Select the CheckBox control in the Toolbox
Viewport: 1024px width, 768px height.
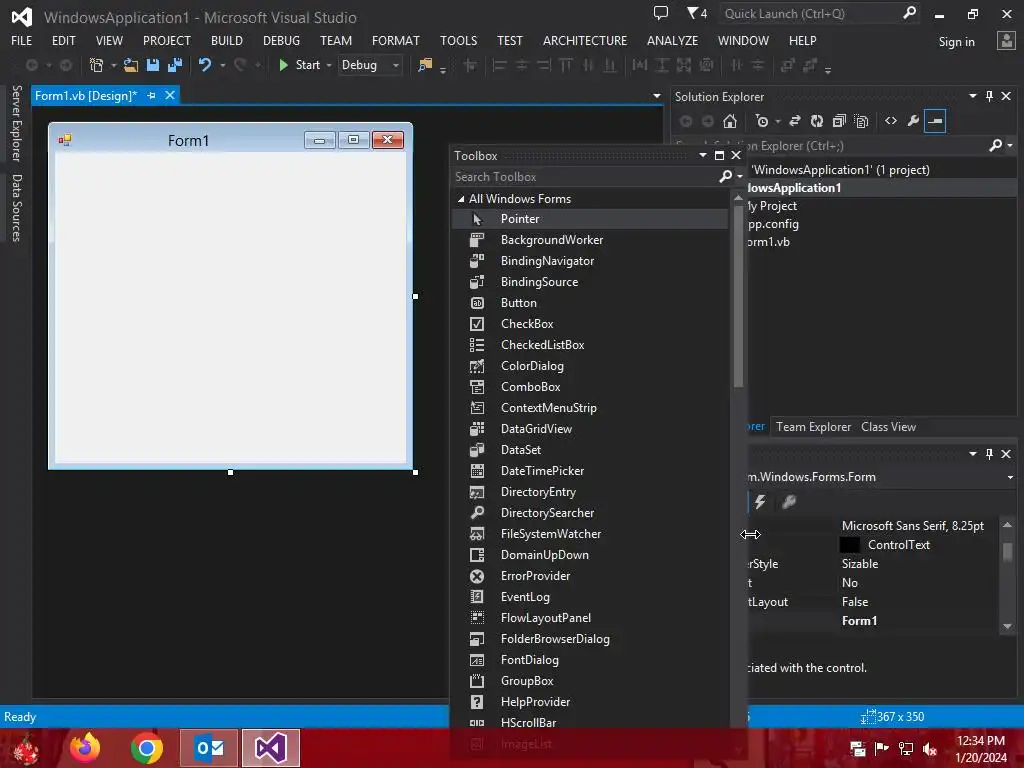(590, 324)
